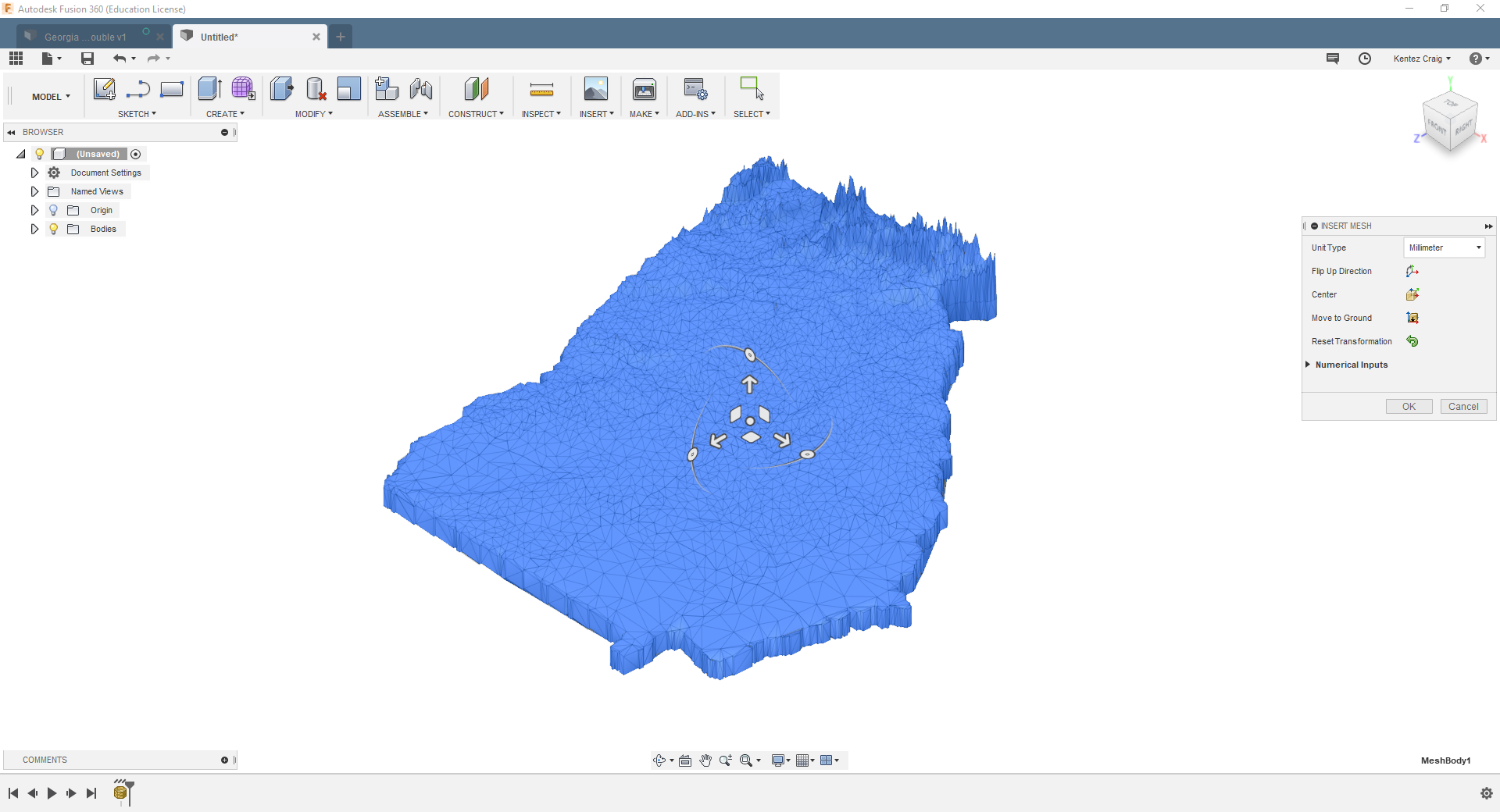This screenshot has width=1500, height=812.
Task: Toggle visibility bulb of Unsaved root
Action: pos(40,154)
